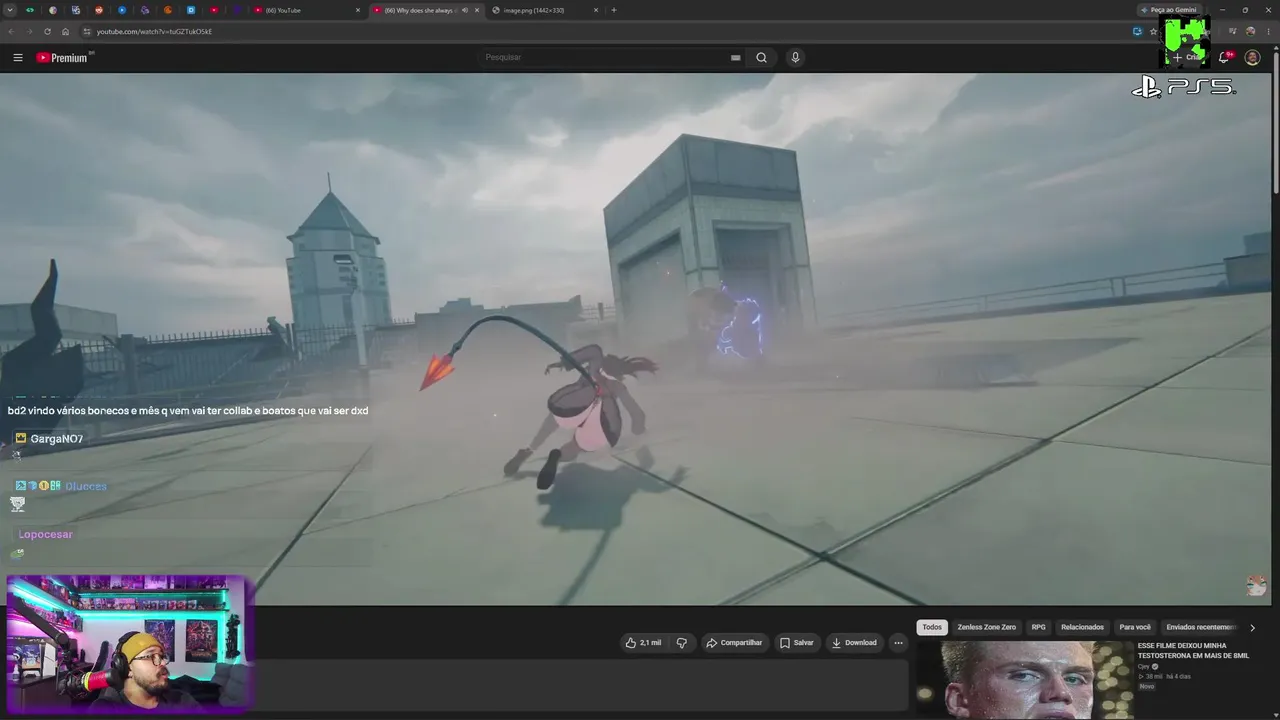Like the video with 2,1 mil likes
1280x720 pixels.
click(x=643, y=643)
